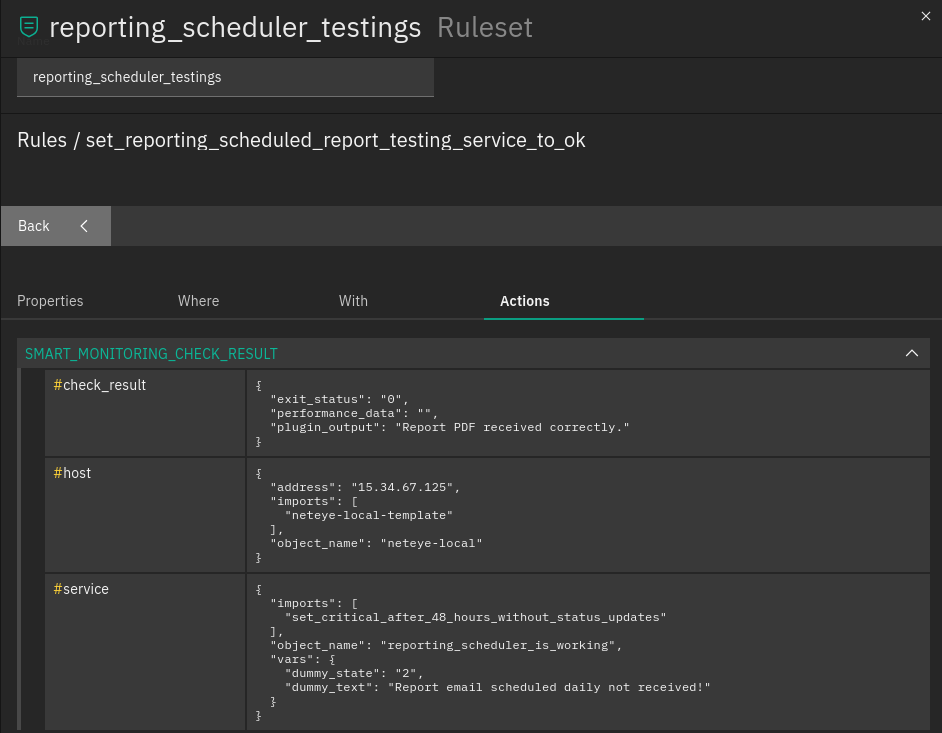
Task: Click the service JSON value with dummy_state
Action: (587, 651)
